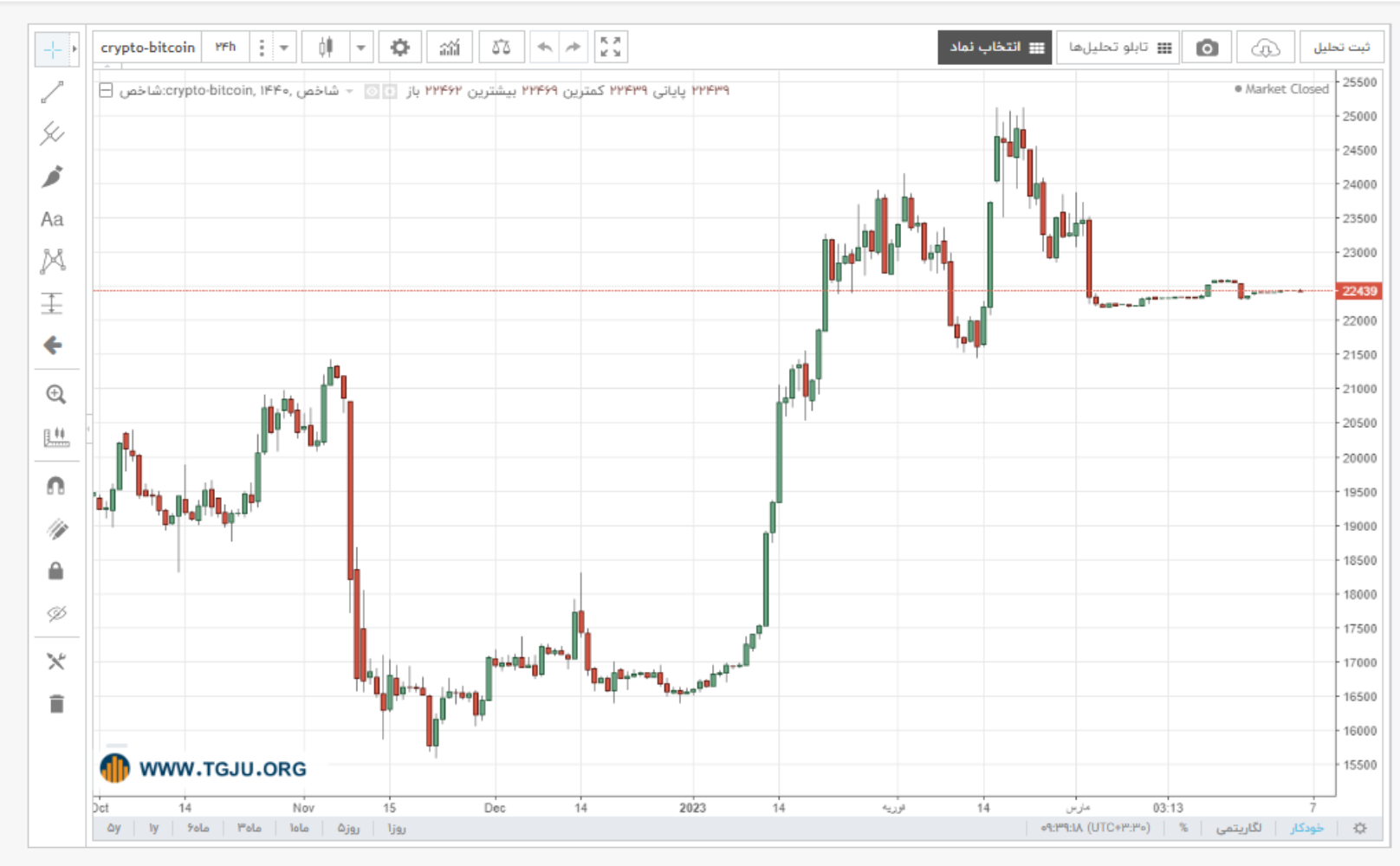Lock all drawing tools

tap(55, 571)
